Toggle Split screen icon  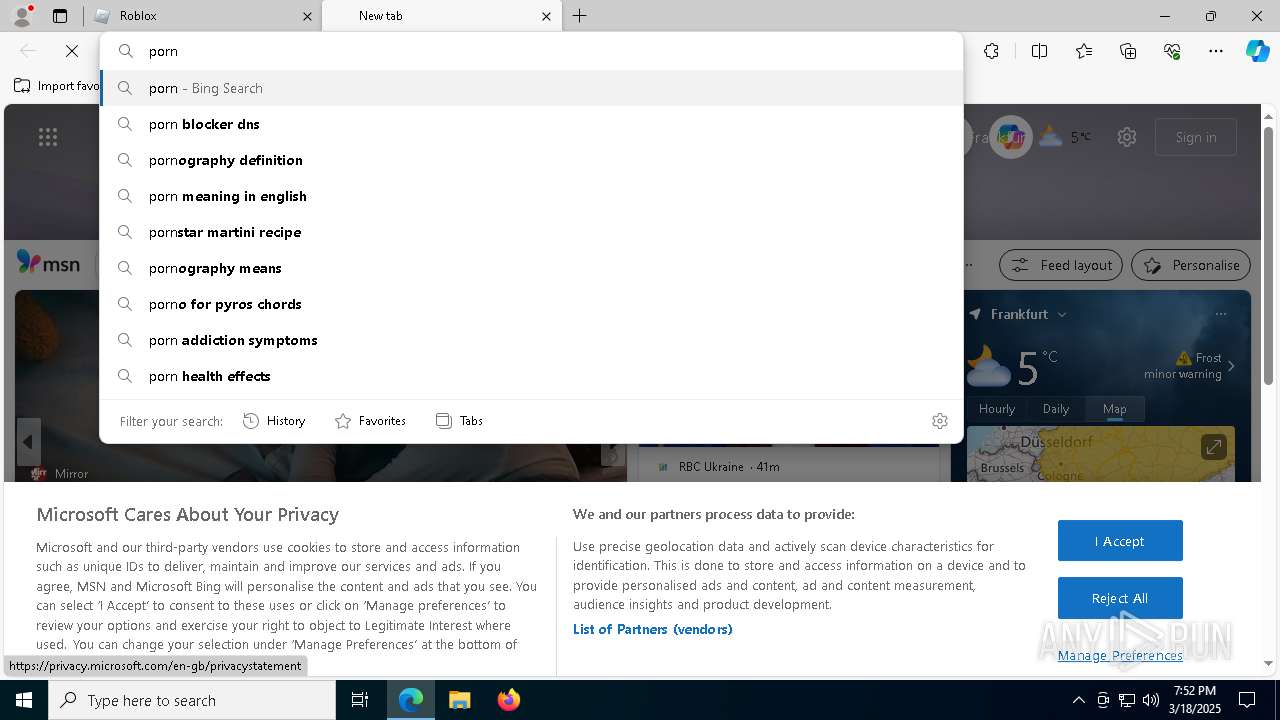[x=1039, y=51]
